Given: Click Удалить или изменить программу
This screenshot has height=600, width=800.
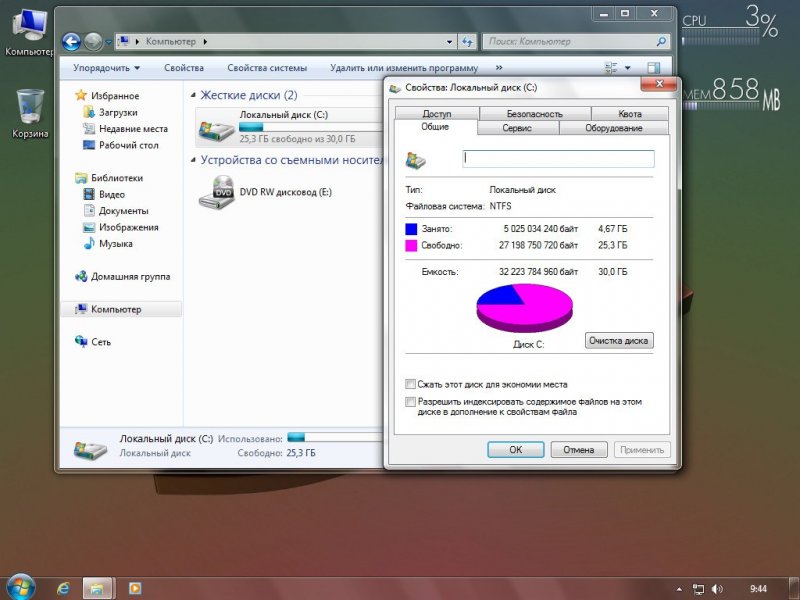Looking at the screenshot, I should tap(404, 68).
